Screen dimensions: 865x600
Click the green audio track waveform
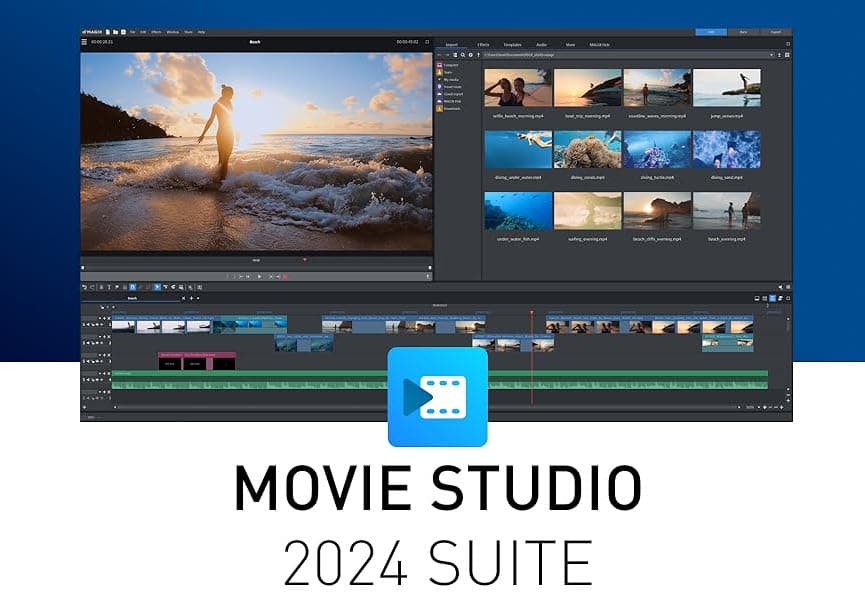440,379
